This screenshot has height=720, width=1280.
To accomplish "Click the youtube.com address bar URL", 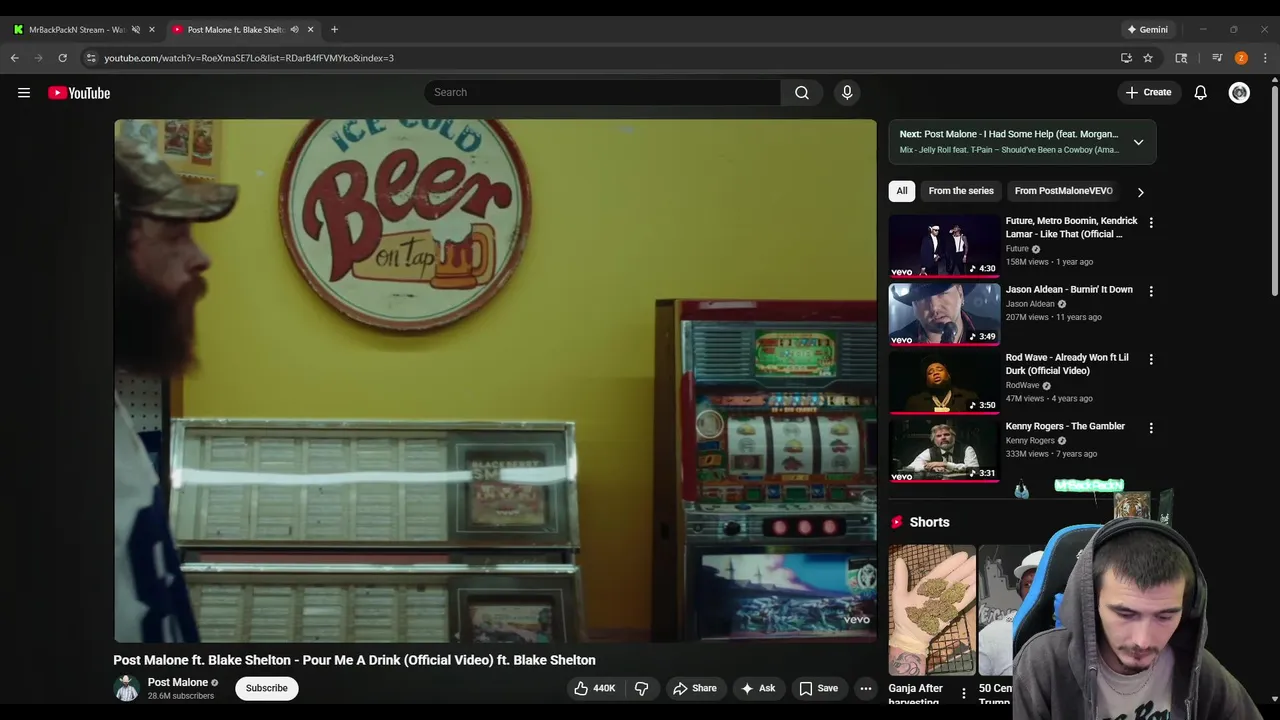I will point(249,58).
